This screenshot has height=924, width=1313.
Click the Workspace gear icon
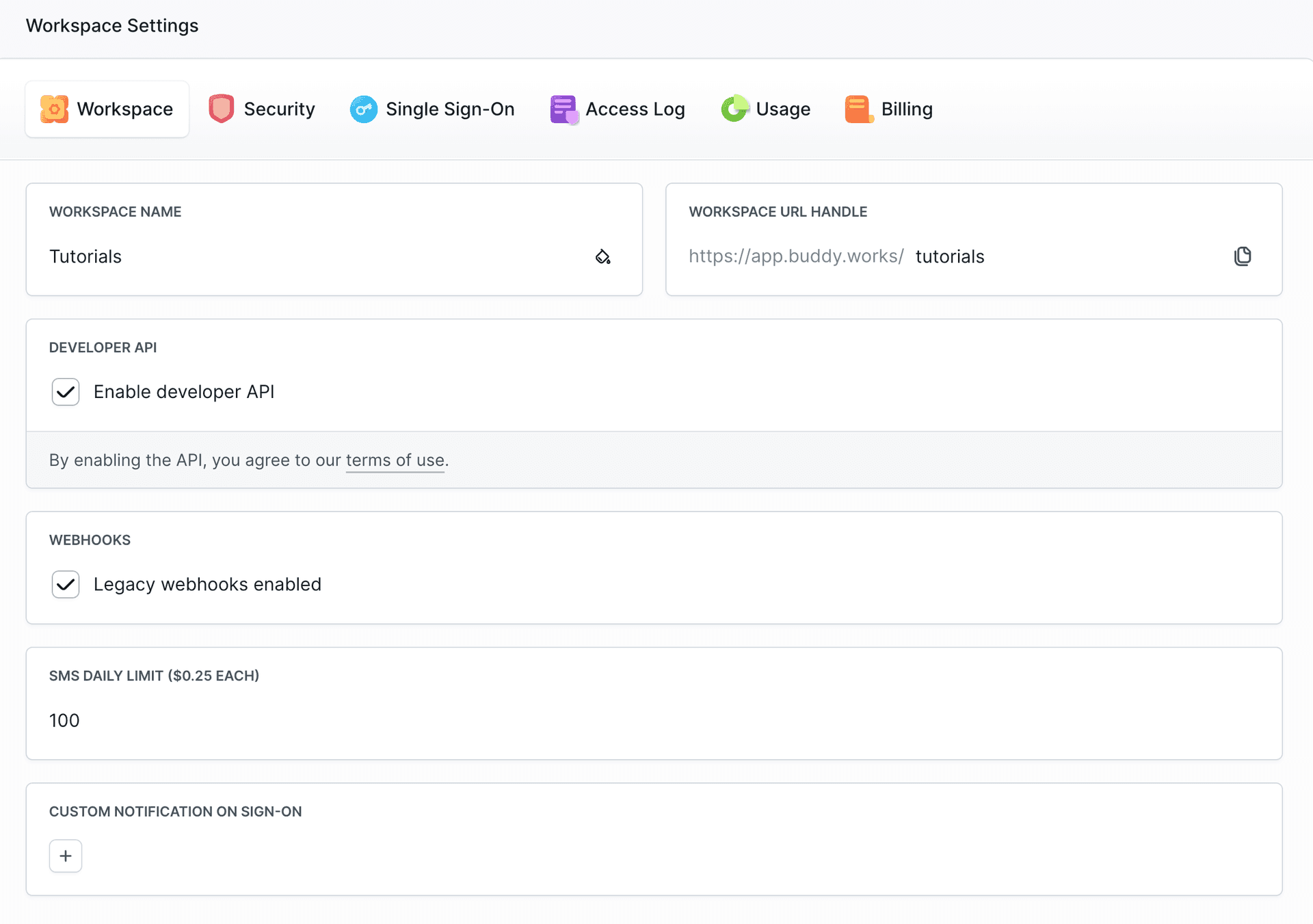pyautogui.click(x=55, y=109)
